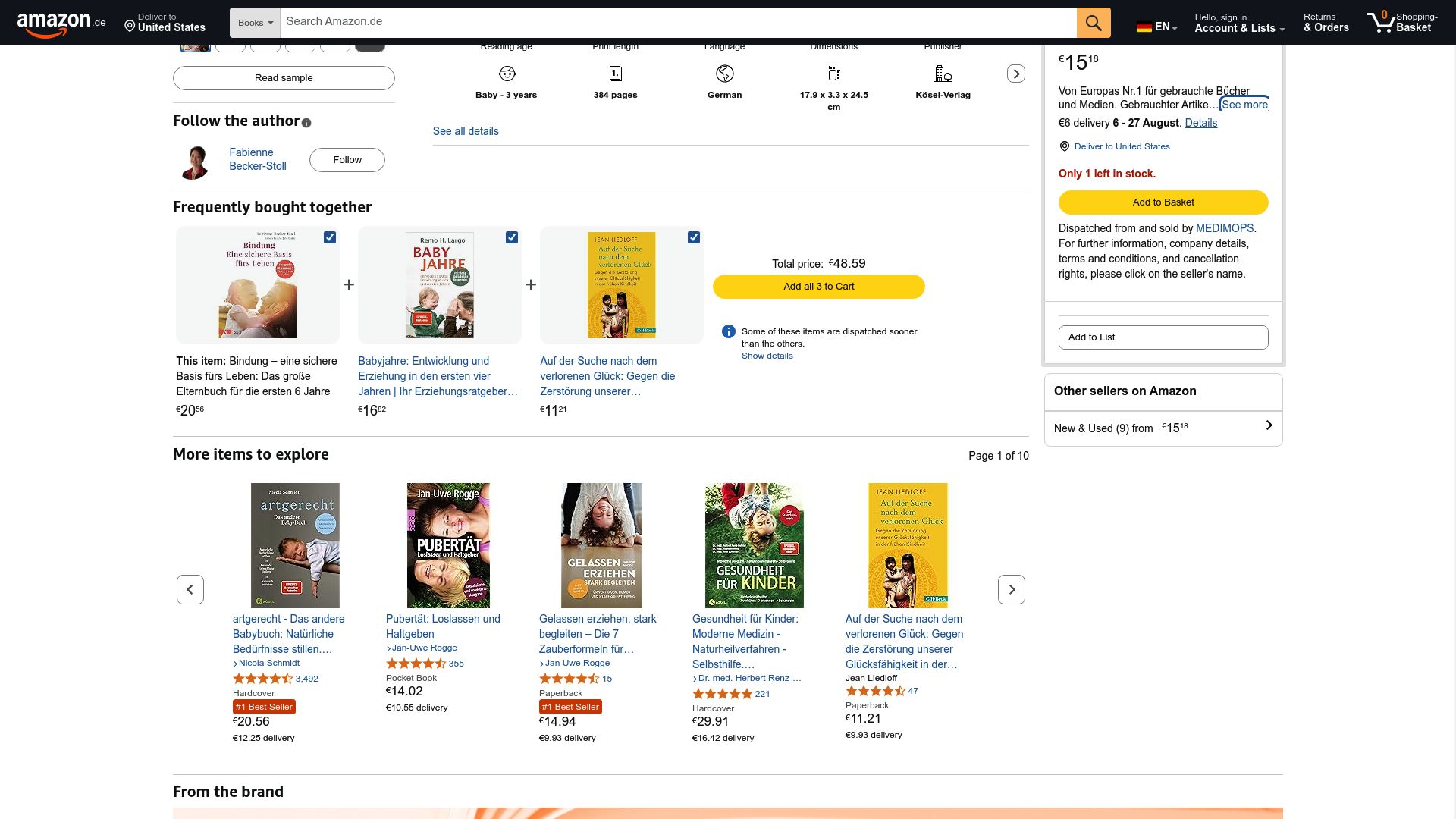The width and height of the screenshot is (1456, 819).
Task: Open Jan-Uwe Rogge author link under Pubertät
Action: (x=422, y=648)
